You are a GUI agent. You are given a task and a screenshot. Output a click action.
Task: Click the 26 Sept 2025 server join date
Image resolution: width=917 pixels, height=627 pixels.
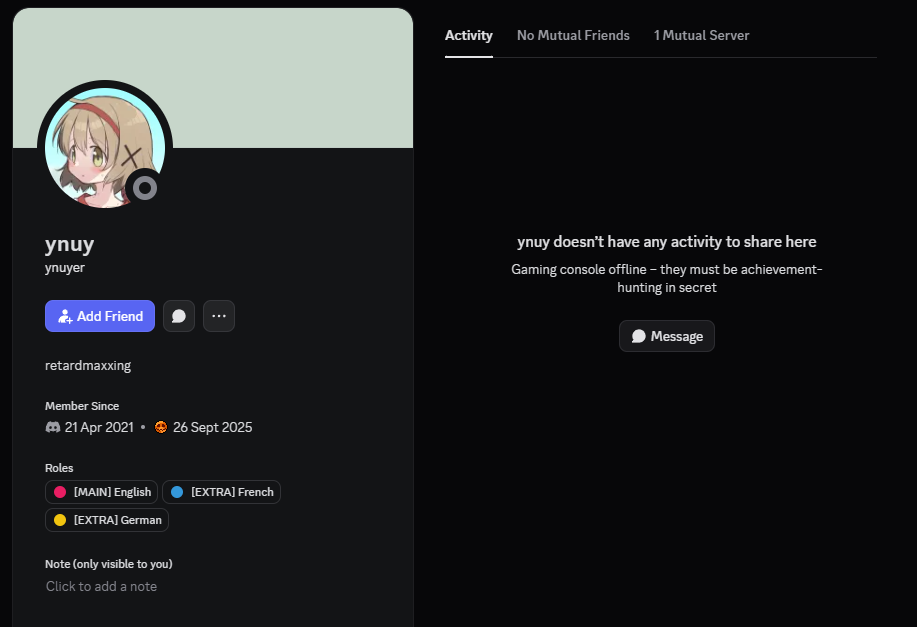pos(213,428)
